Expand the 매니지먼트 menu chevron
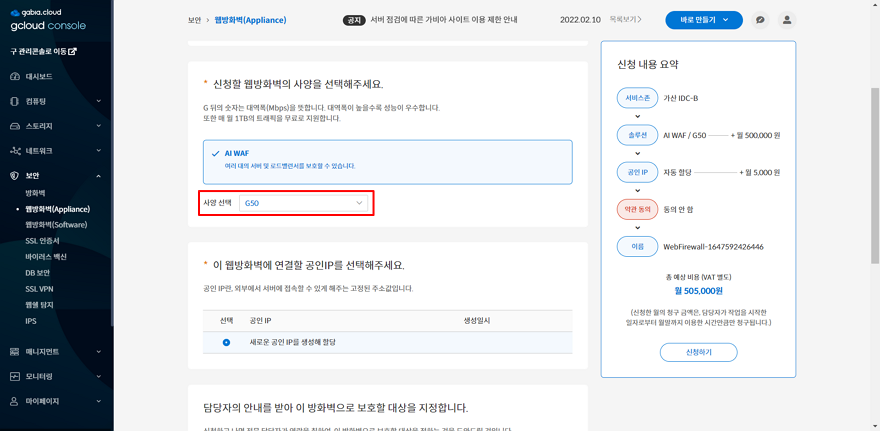The height and width of the screenshot is (431, 880). 98,351
